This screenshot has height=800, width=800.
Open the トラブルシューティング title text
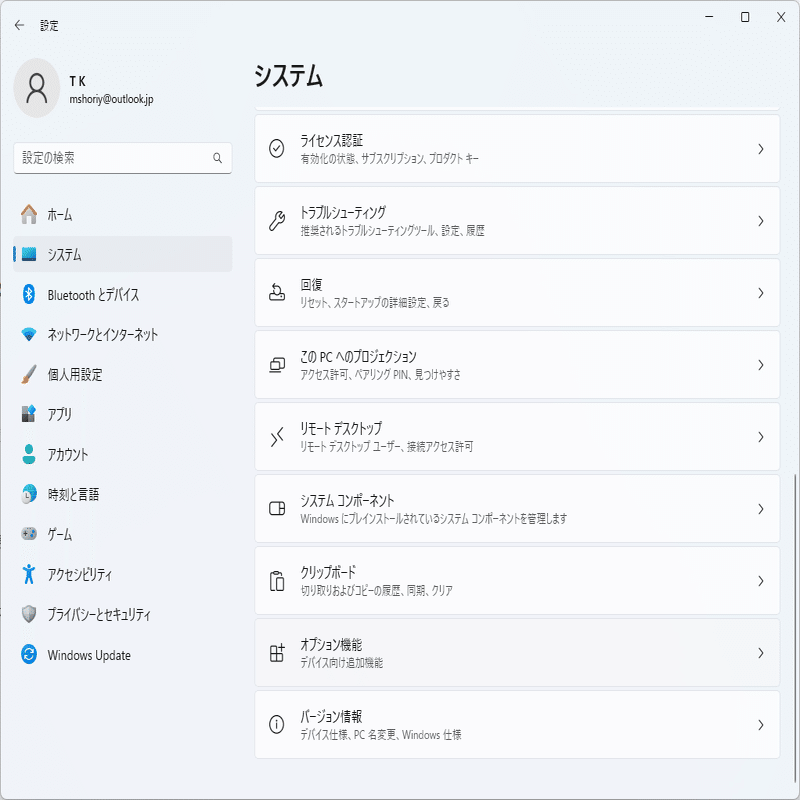(343, 212)
